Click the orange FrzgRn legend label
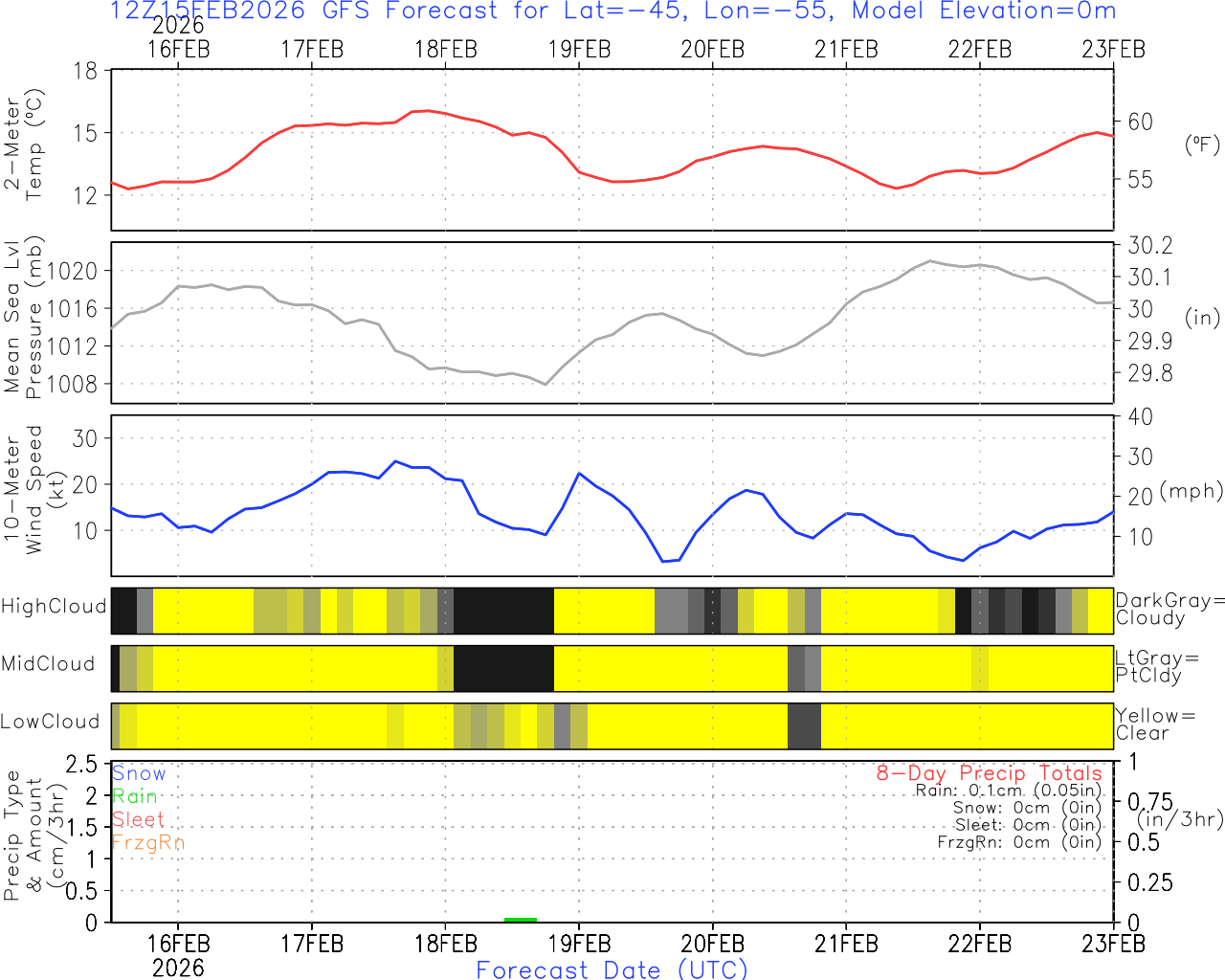 (x=147, y=842)
